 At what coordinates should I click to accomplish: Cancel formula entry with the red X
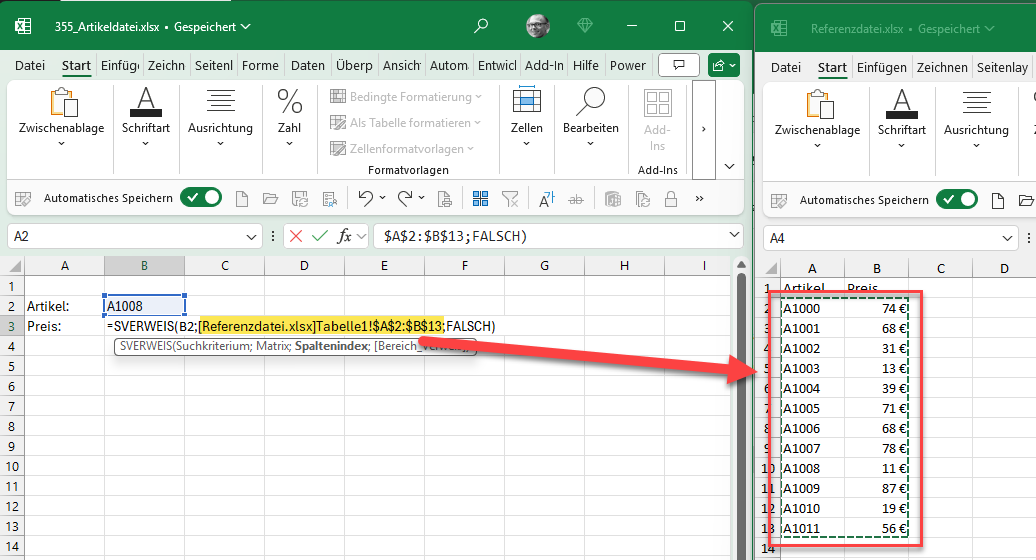click(x=295, y=236)
